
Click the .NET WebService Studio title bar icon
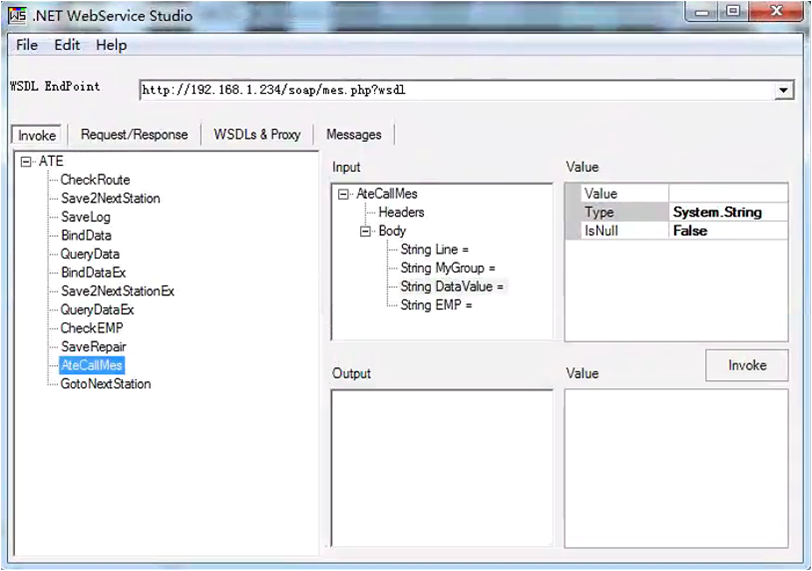17,14
